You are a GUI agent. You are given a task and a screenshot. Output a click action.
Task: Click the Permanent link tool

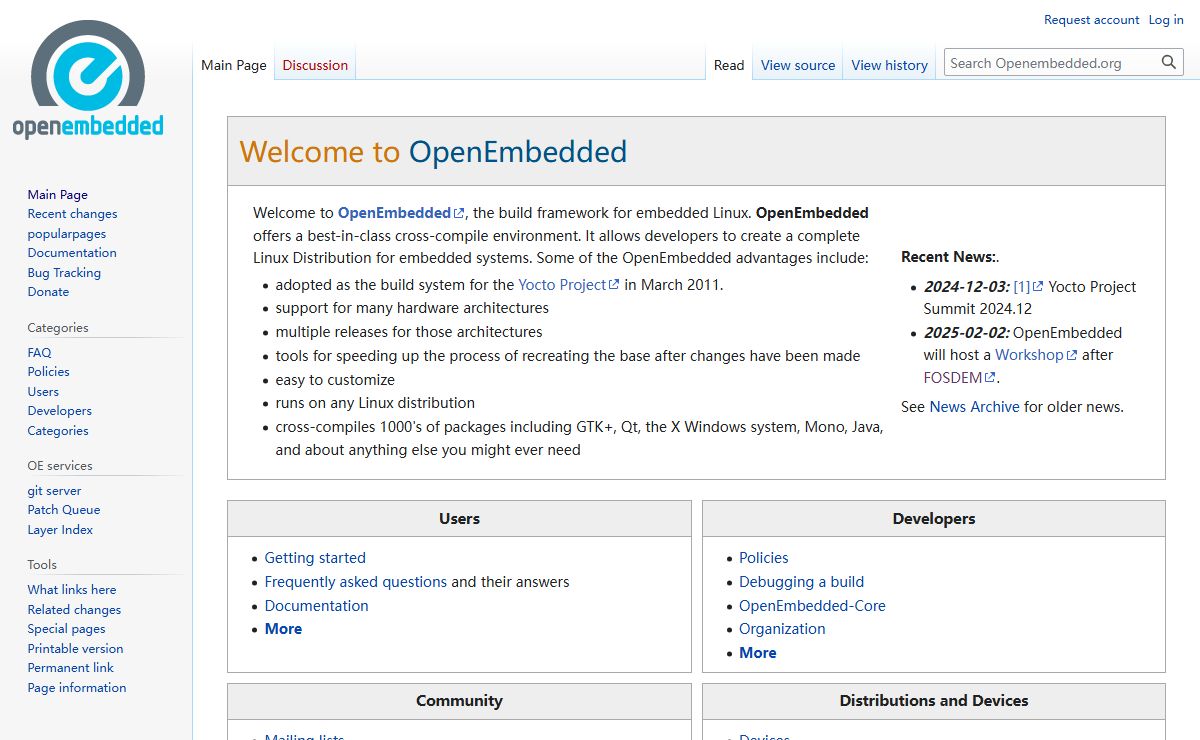tap(71, 668)
